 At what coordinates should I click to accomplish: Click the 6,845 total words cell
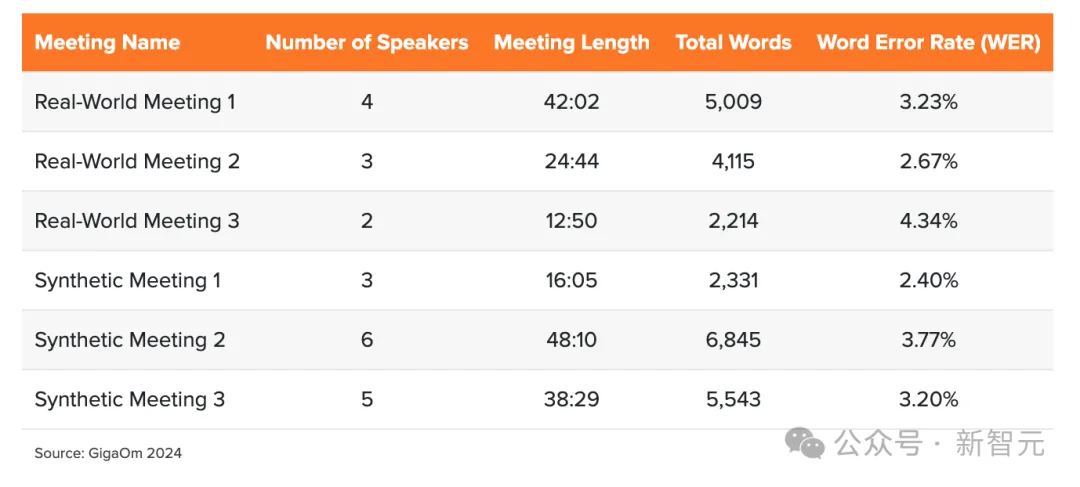(734, 340)
